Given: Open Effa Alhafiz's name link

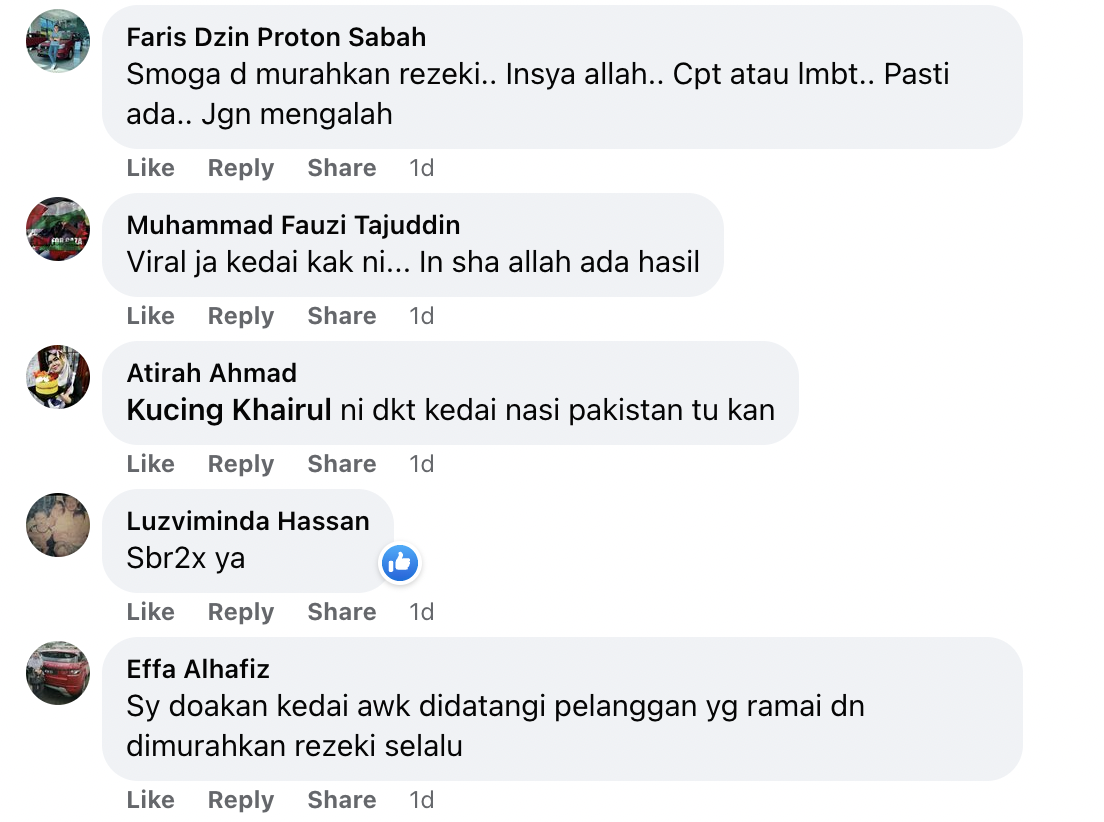Looking at the screenshot, I should point(198,669).
